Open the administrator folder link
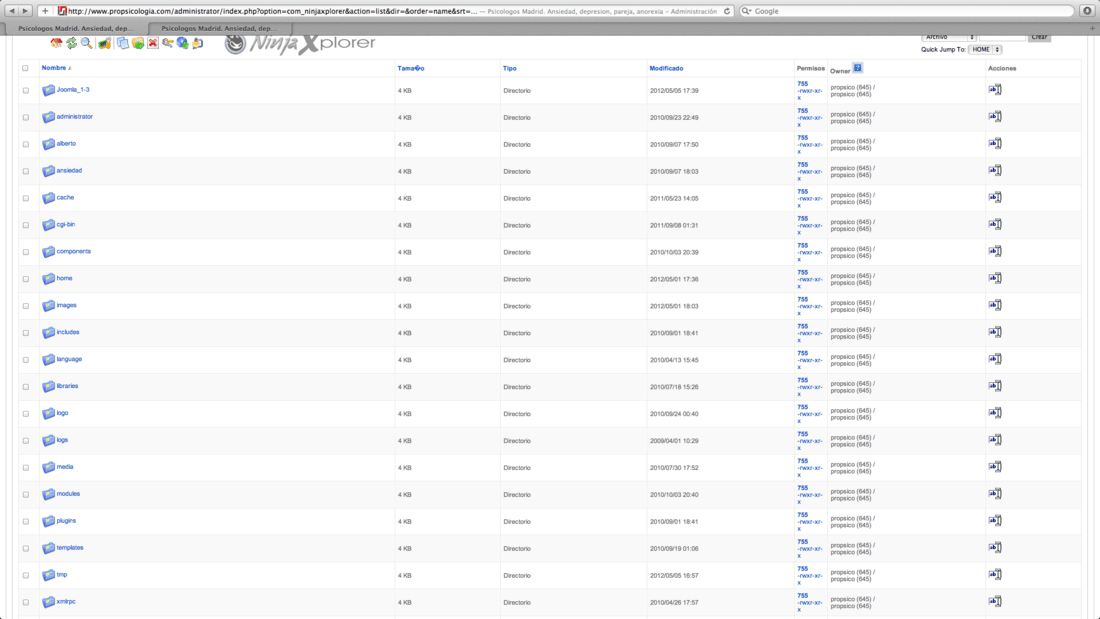The image size is (1100, 619). (74, 117)
